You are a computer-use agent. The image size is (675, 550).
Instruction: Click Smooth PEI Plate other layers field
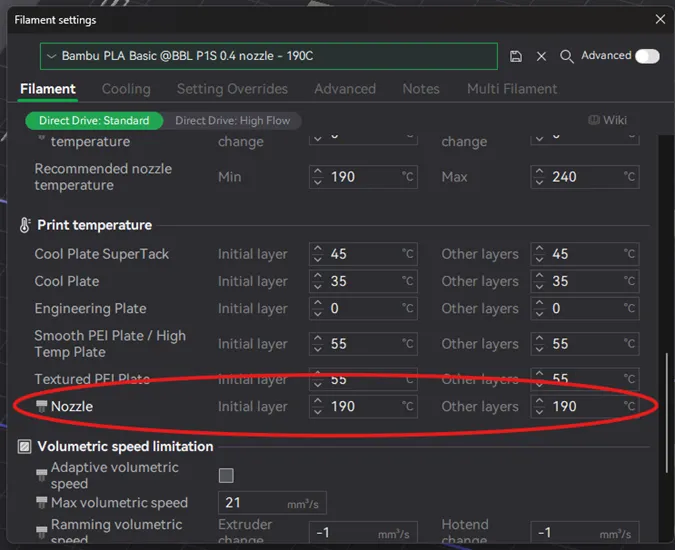[585, 344]
